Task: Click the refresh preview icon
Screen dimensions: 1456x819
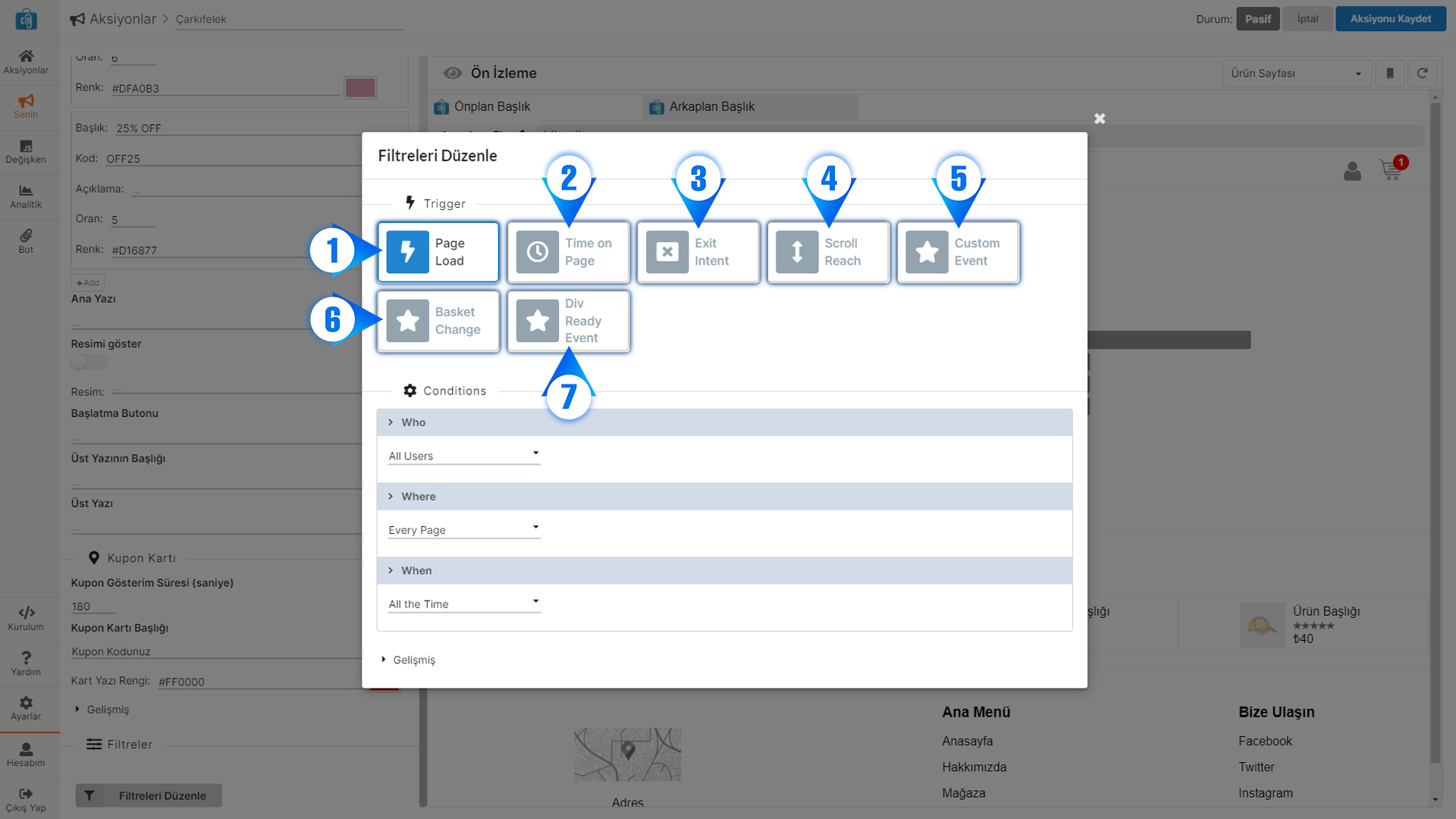Action: (x=1422, y=74)
